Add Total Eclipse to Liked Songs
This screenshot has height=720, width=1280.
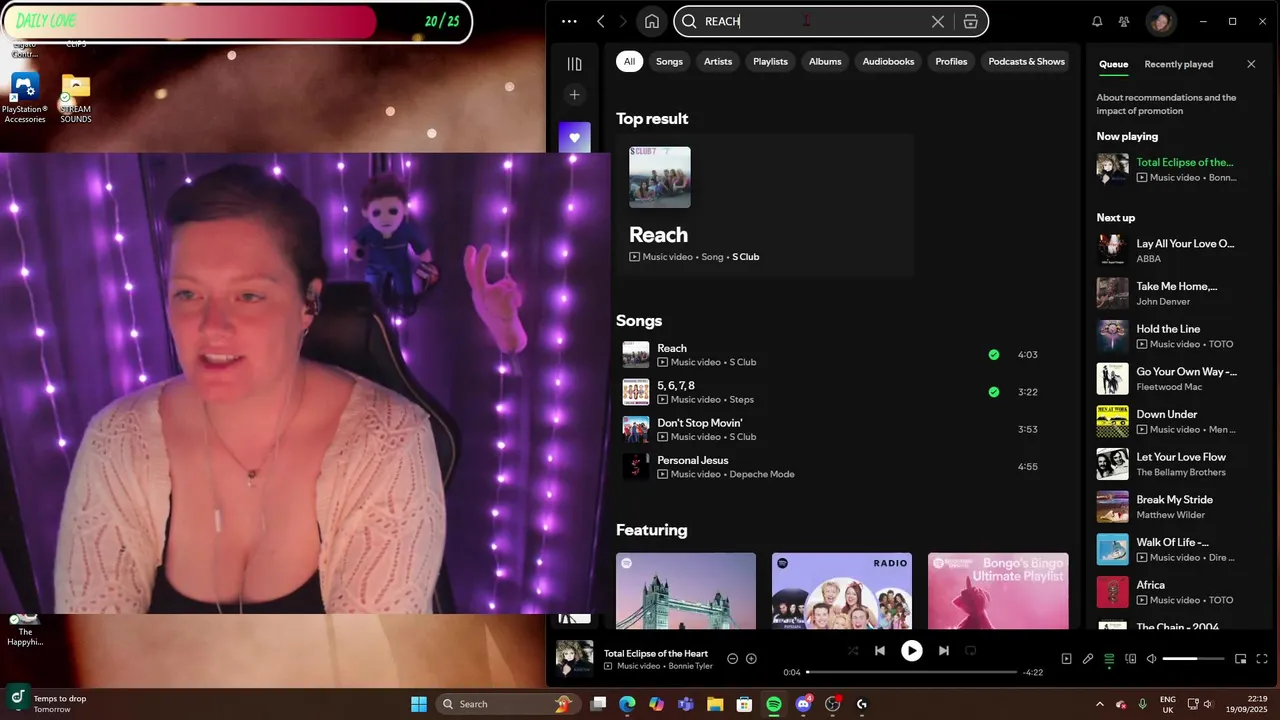751,659
